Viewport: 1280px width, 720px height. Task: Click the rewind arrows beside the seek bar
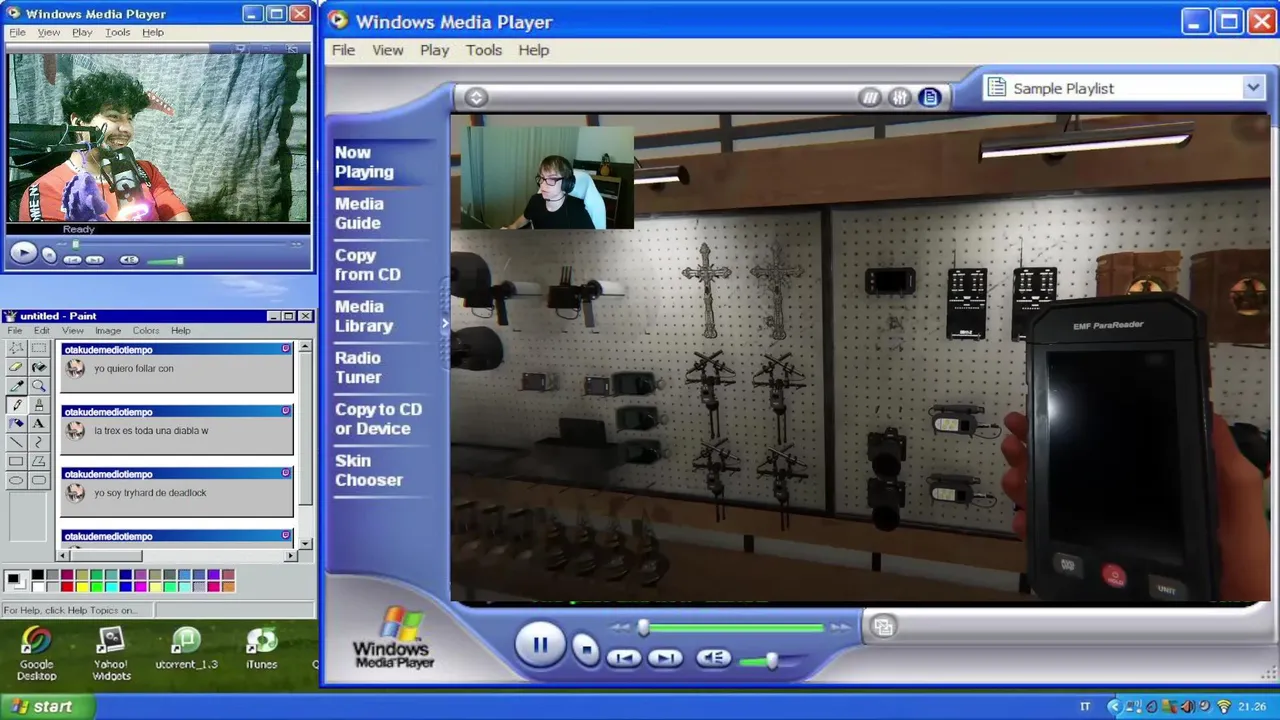[x=620, y=628]
